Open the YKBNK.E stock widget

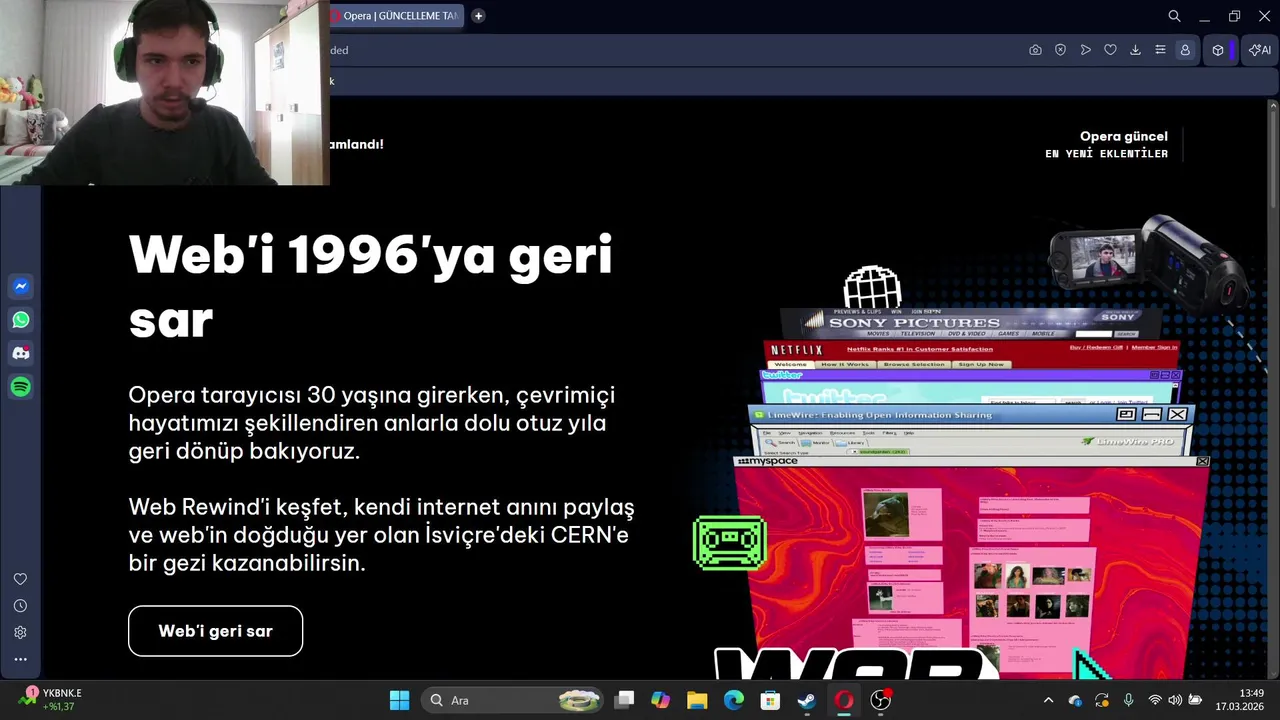tap(52, 700)
